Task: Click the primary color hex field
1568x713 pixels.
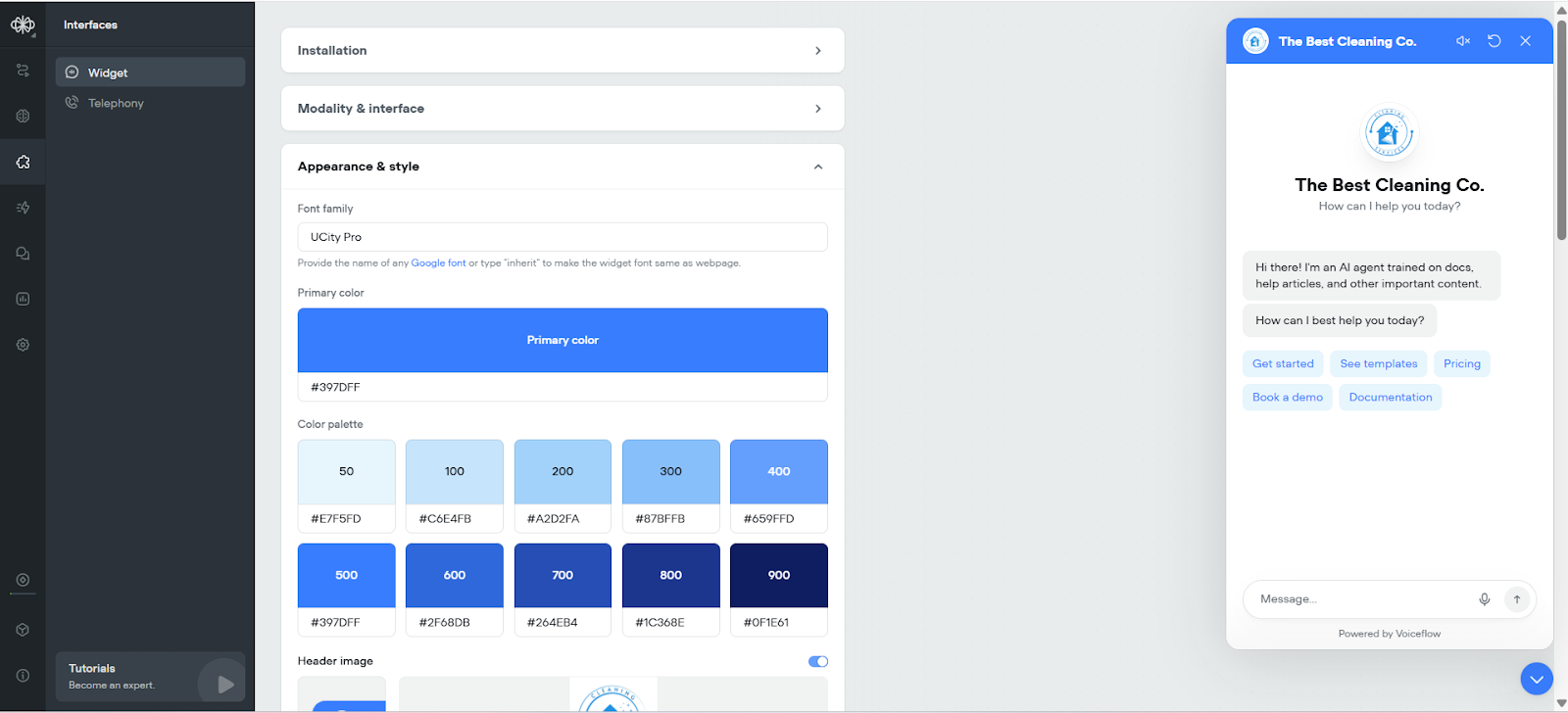Action: tap(563, 387)
